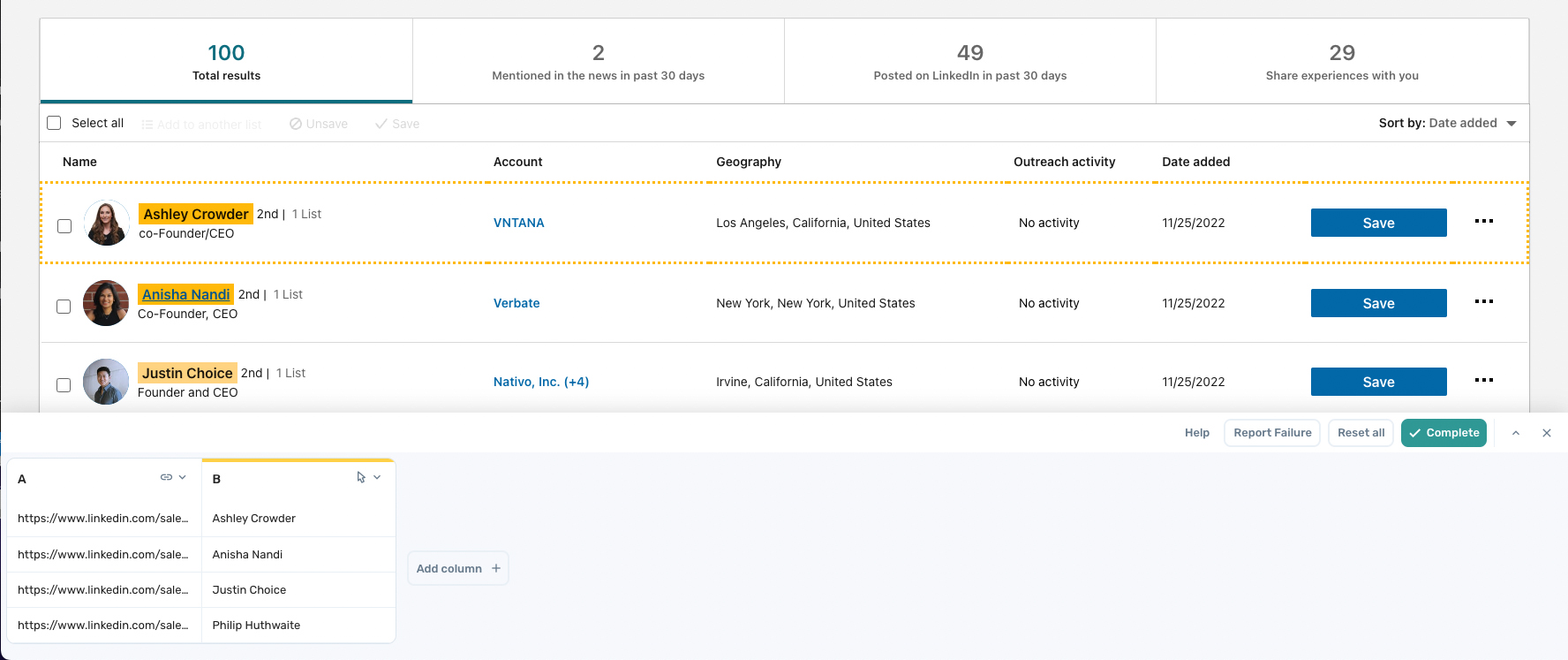
Task: Switch to Posted on LinkedIn tab
Action: [x=969, y=62]
